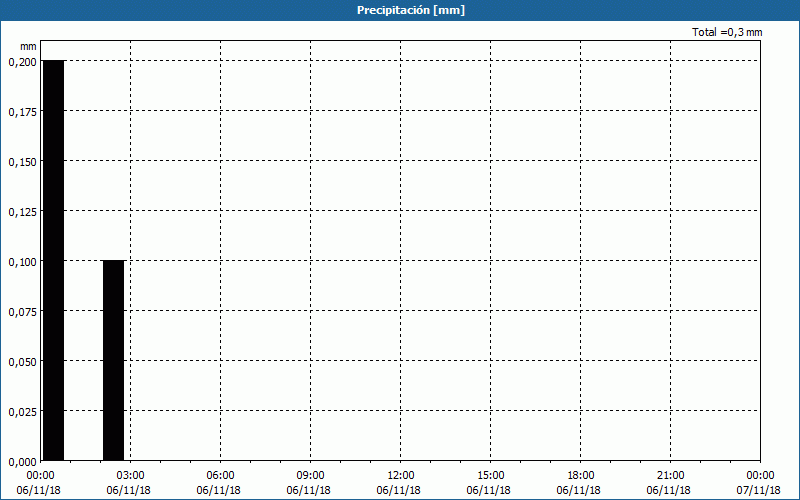Select the 0,100 mm precipitation bar before 03:00

(x=113, y=360)
